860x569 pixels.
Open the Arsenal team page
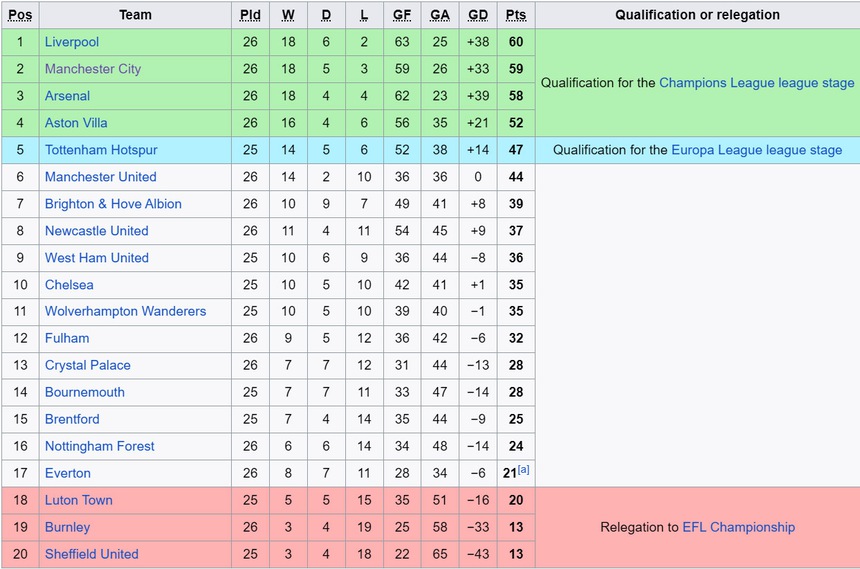pyautogui.click(x=67, y=96)
